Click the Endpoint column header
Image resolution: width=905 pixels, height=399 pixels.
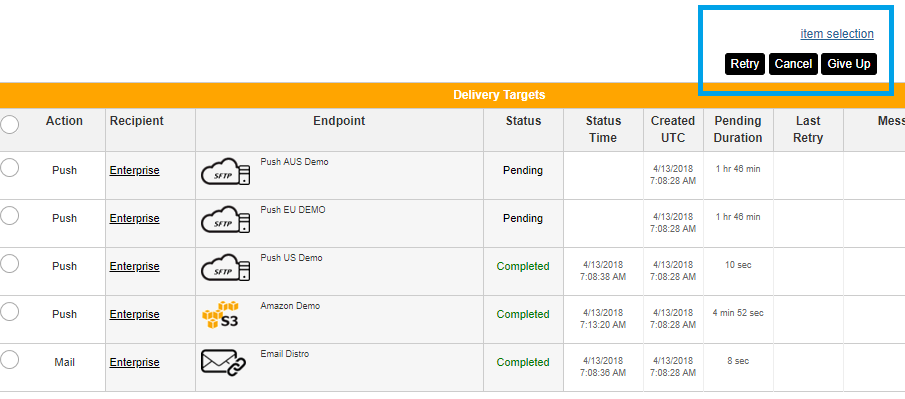(x=339, y=121)
